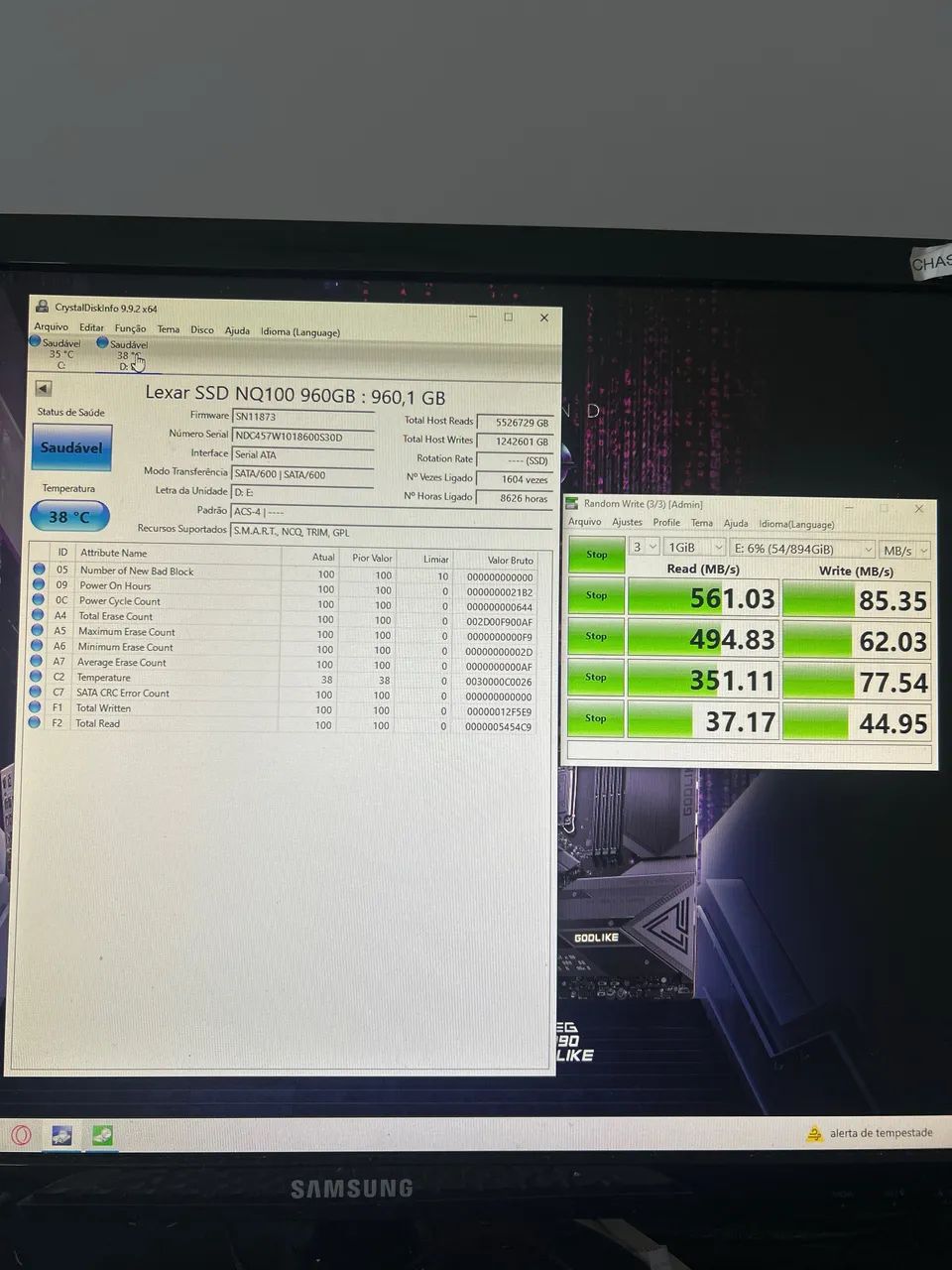Screen dimensions: 952x1270
Task: Switch to CrystalDiskMark via its taskbar icon
Action: point(102,1135)
